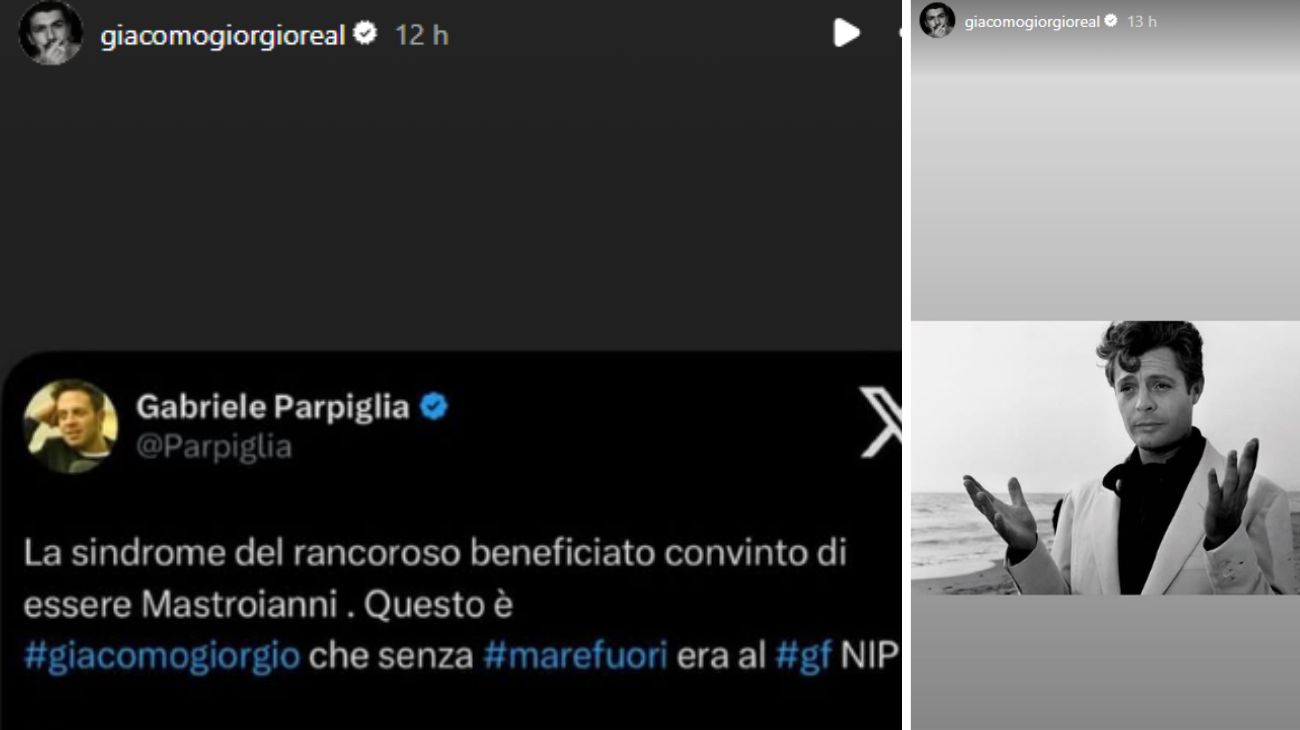This screenshot has height=730, width=1300.
Task: Open profile avatar beside the 12 h story username
Action: click(50, 33)
